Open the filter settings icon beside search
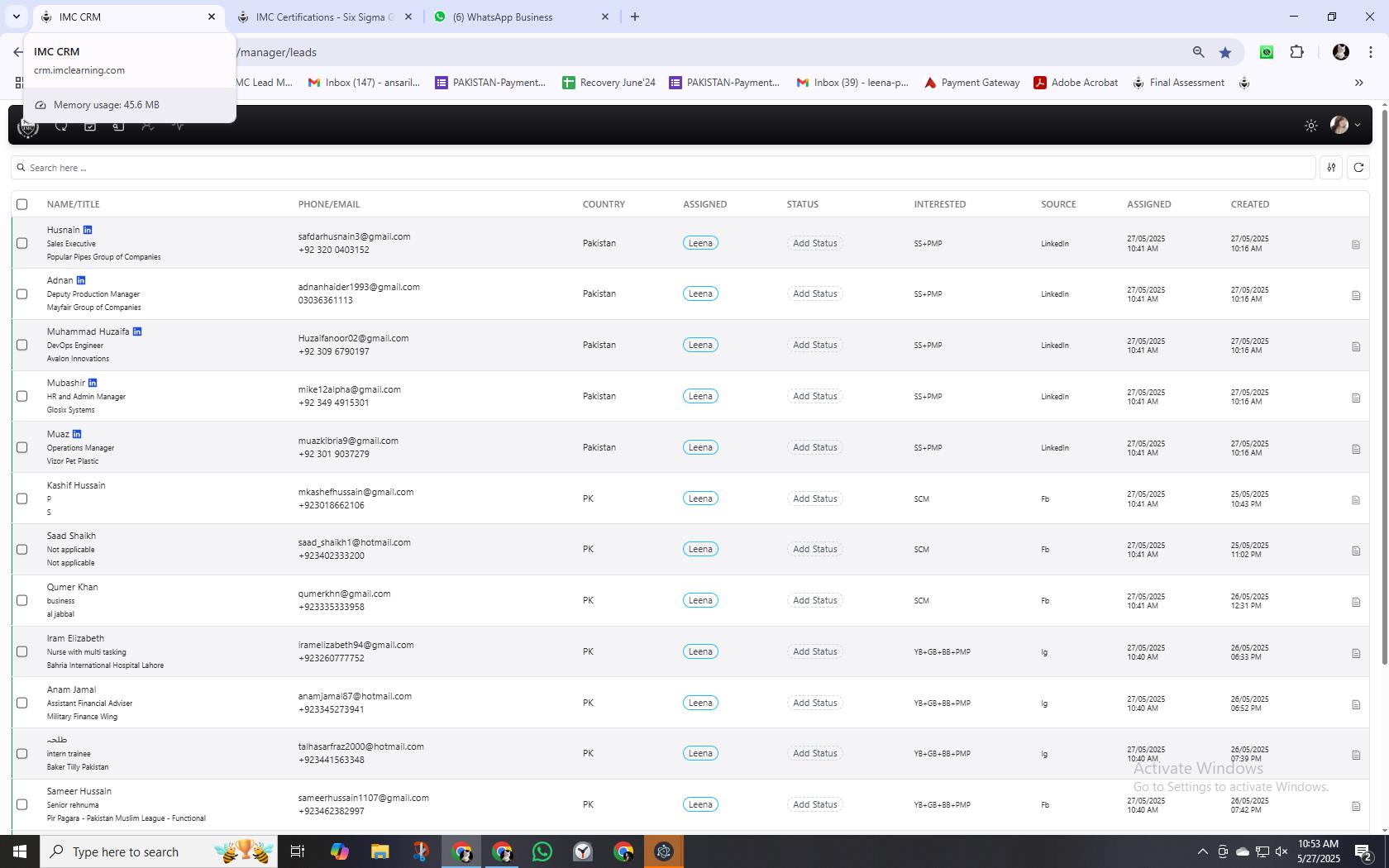This screenshot has width=1389, height=868. point(1331,167)
